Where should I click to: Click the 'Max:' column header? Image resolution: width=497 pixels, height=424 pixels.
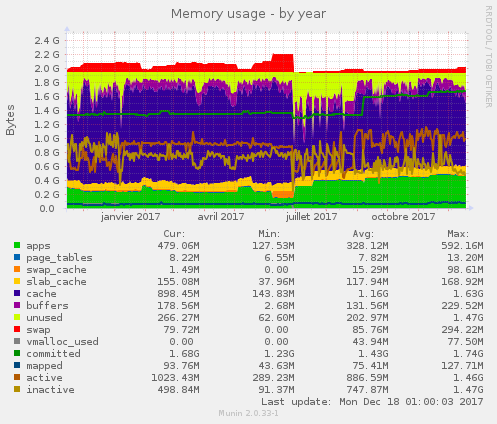click(458, 234)
